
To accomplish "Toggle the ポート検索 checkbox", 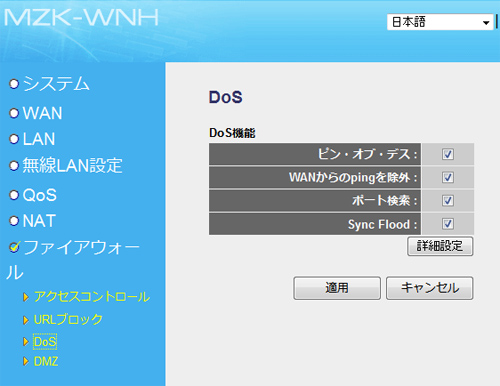I will [x=448, y=200].
